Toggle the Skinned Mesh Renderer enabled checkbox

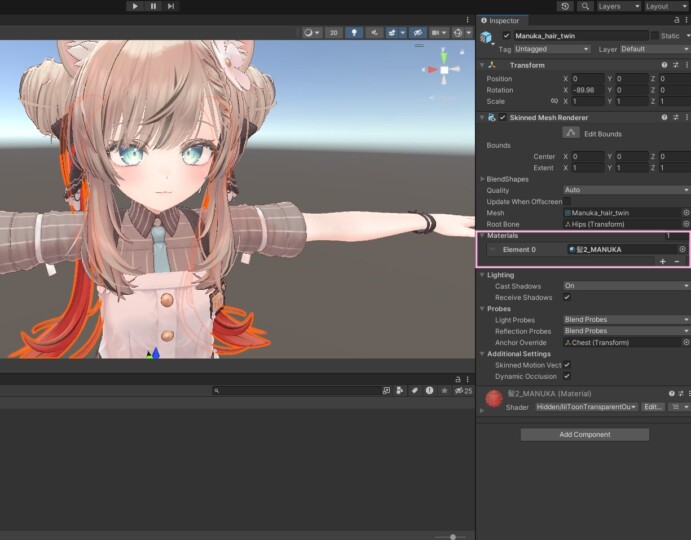click(x=502, y=117)
